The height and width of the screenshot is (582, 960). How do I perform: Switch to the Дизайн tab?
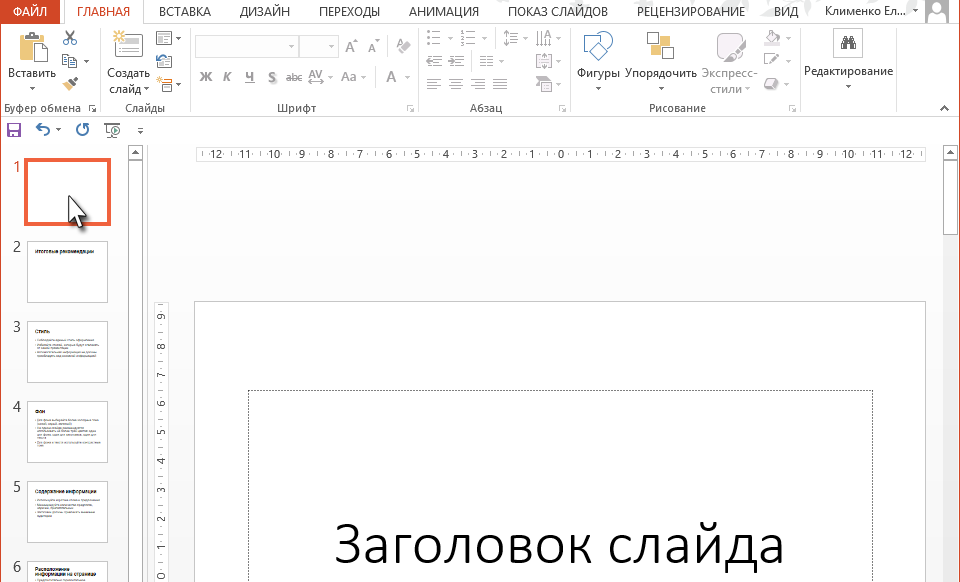[264, 12]
